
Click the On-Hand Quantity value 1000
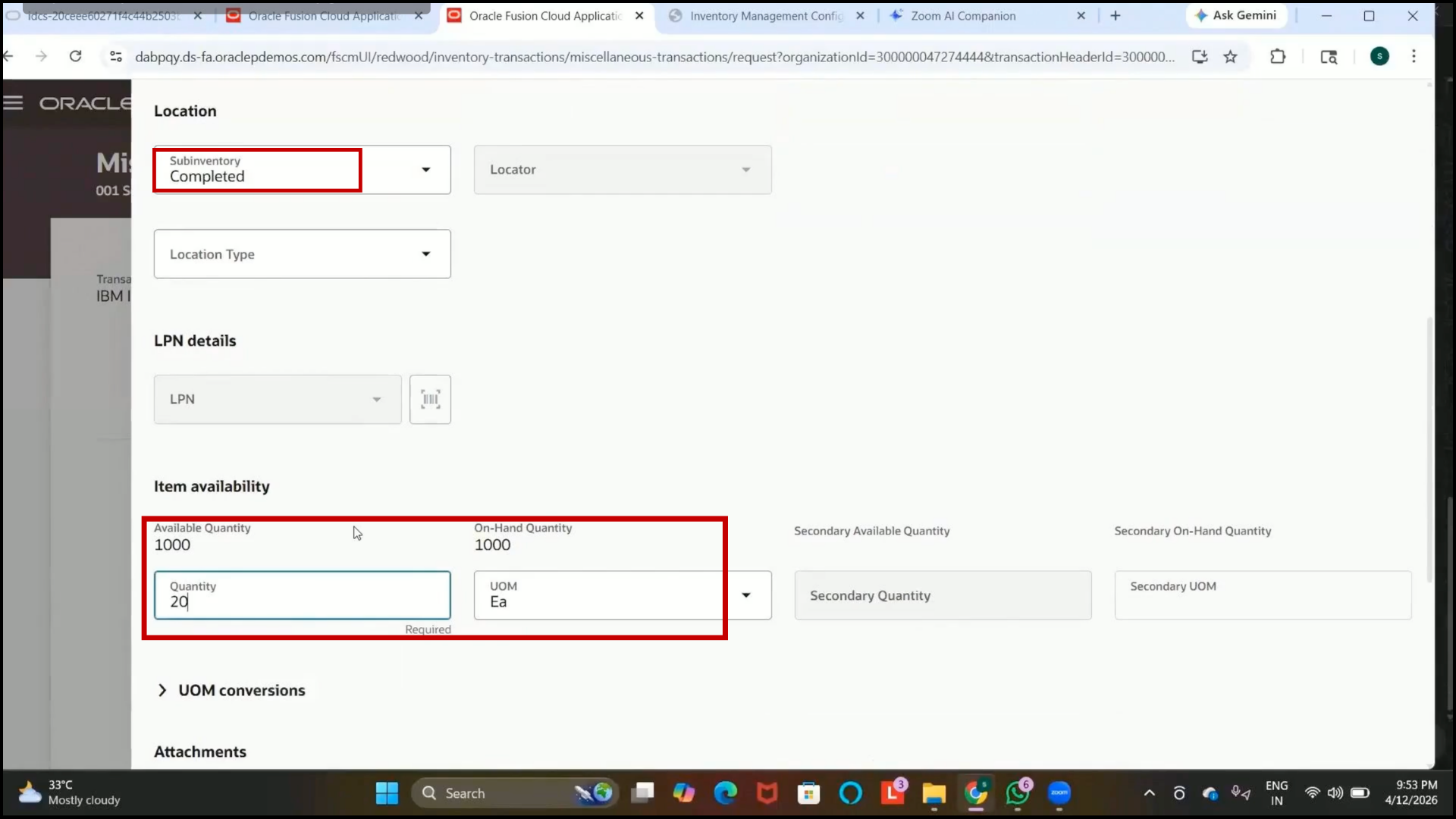point(492,545)
